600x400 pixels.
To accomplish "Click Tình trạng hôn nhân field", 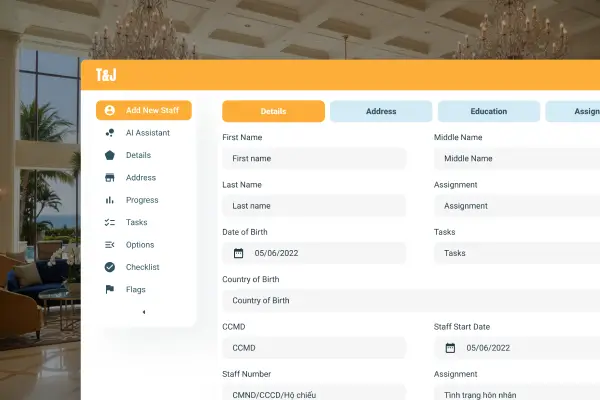I will (x=517, y=392).
